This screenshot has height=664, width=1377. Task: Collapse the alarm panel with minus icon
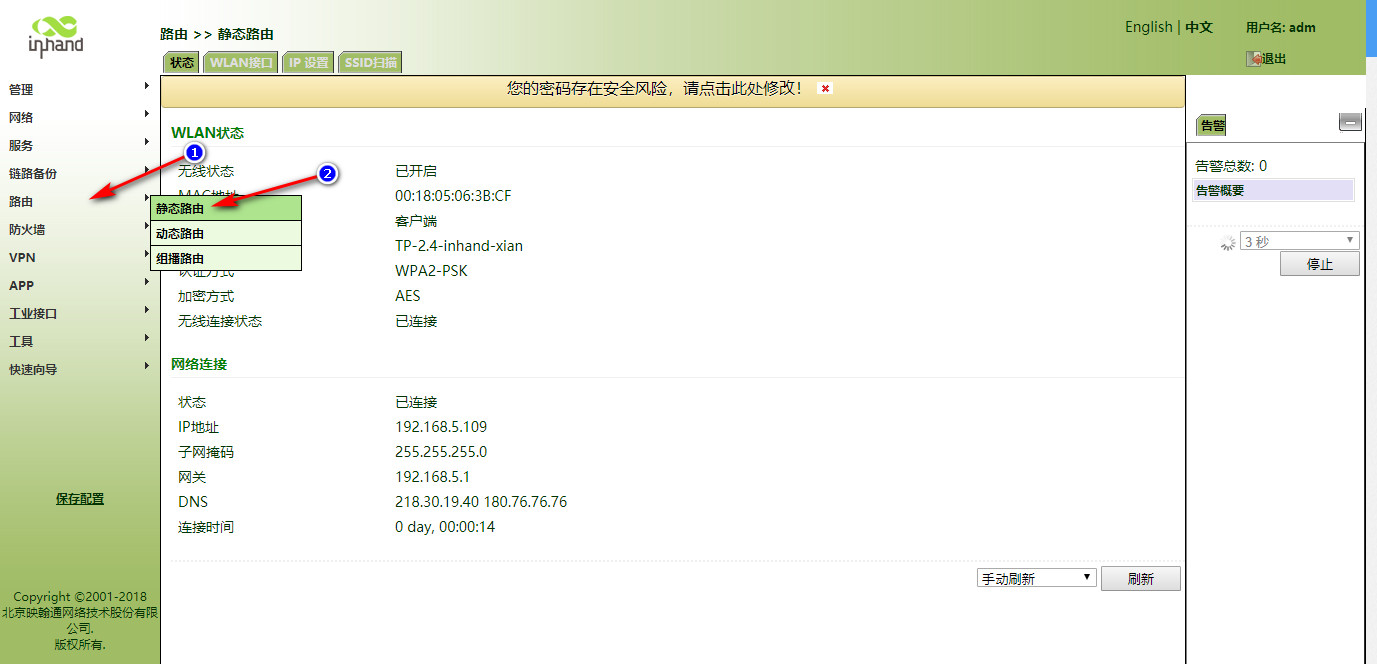click(x=1350, y=122)
